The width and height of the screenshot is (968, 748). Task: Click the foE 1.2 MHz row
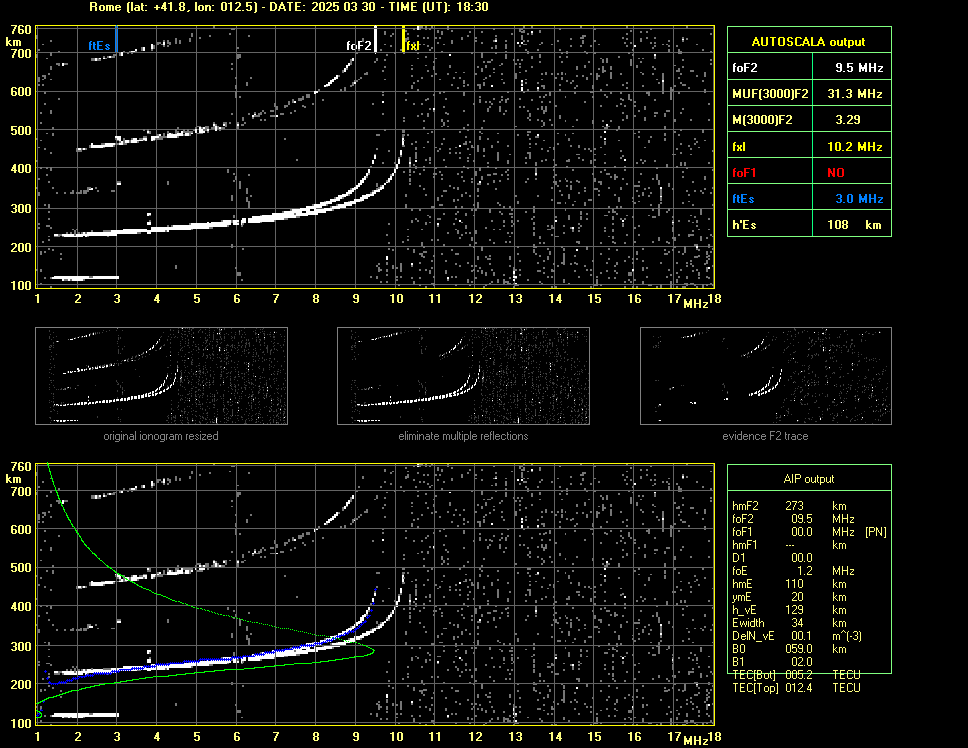pyautogui.click(x=793, y=571)
